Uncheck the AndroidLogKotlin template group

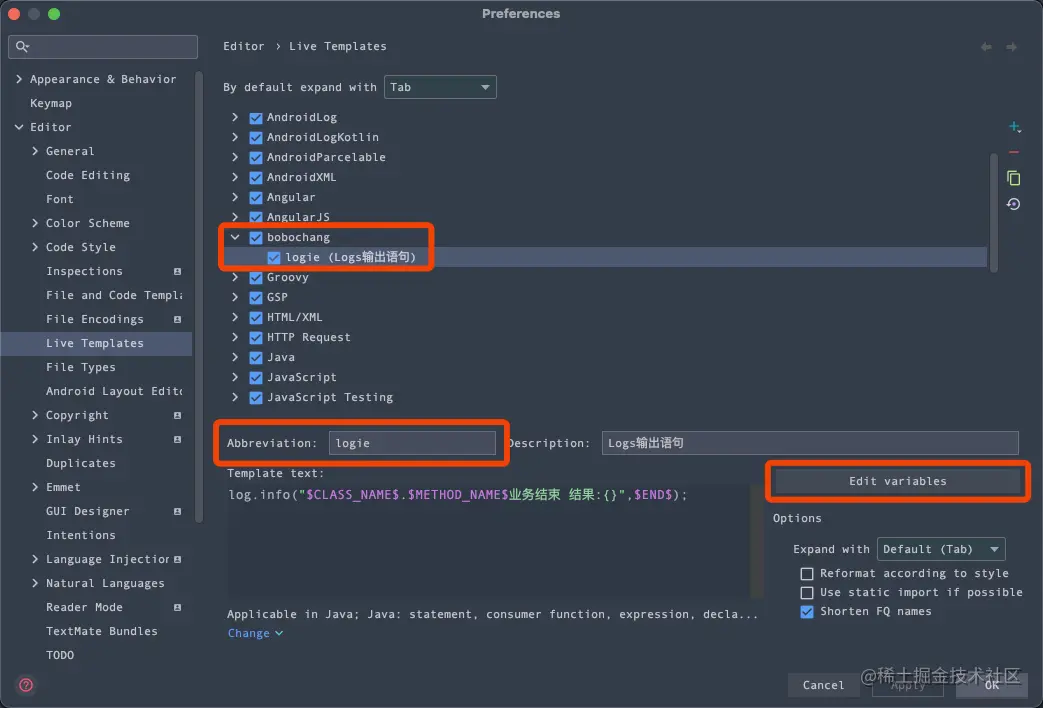tap(255, 138)
